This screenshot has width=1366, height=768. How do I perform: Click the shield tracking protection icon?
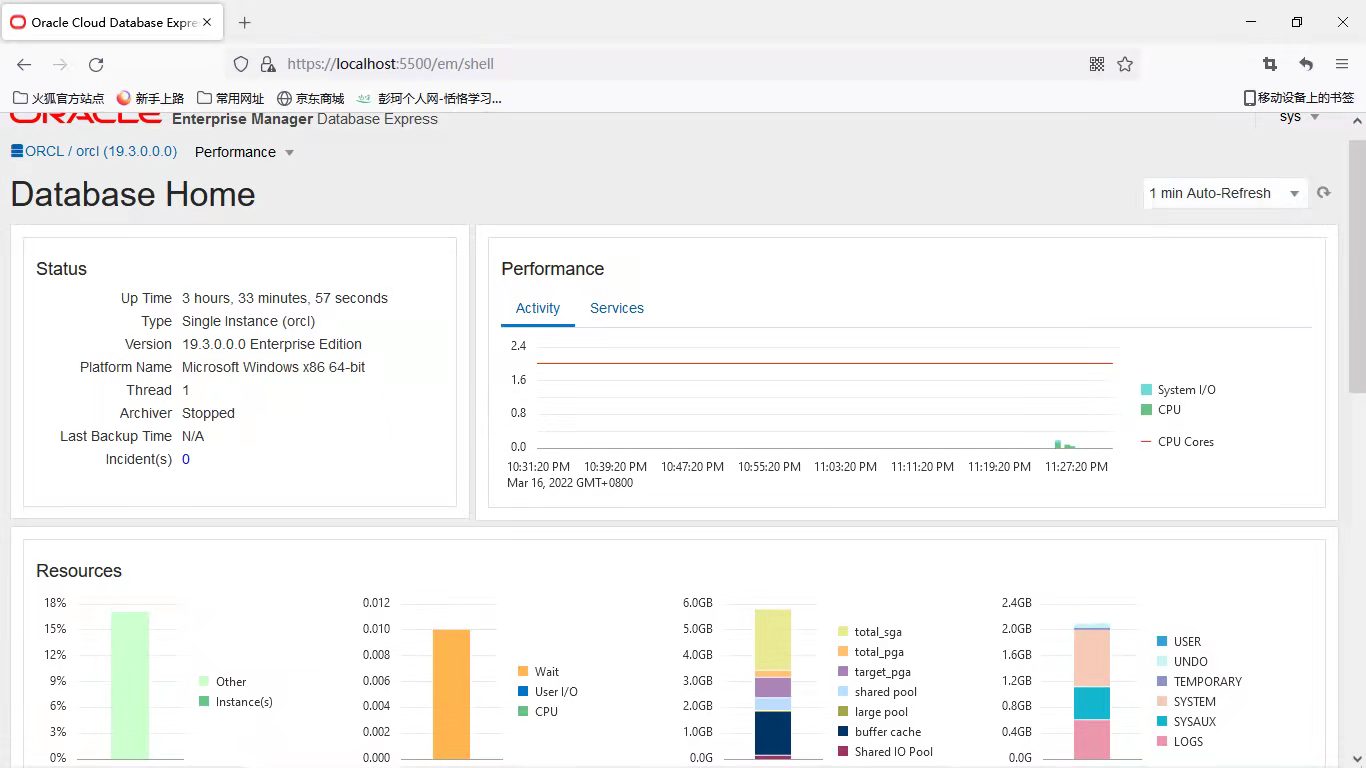(x=241, y=64)
